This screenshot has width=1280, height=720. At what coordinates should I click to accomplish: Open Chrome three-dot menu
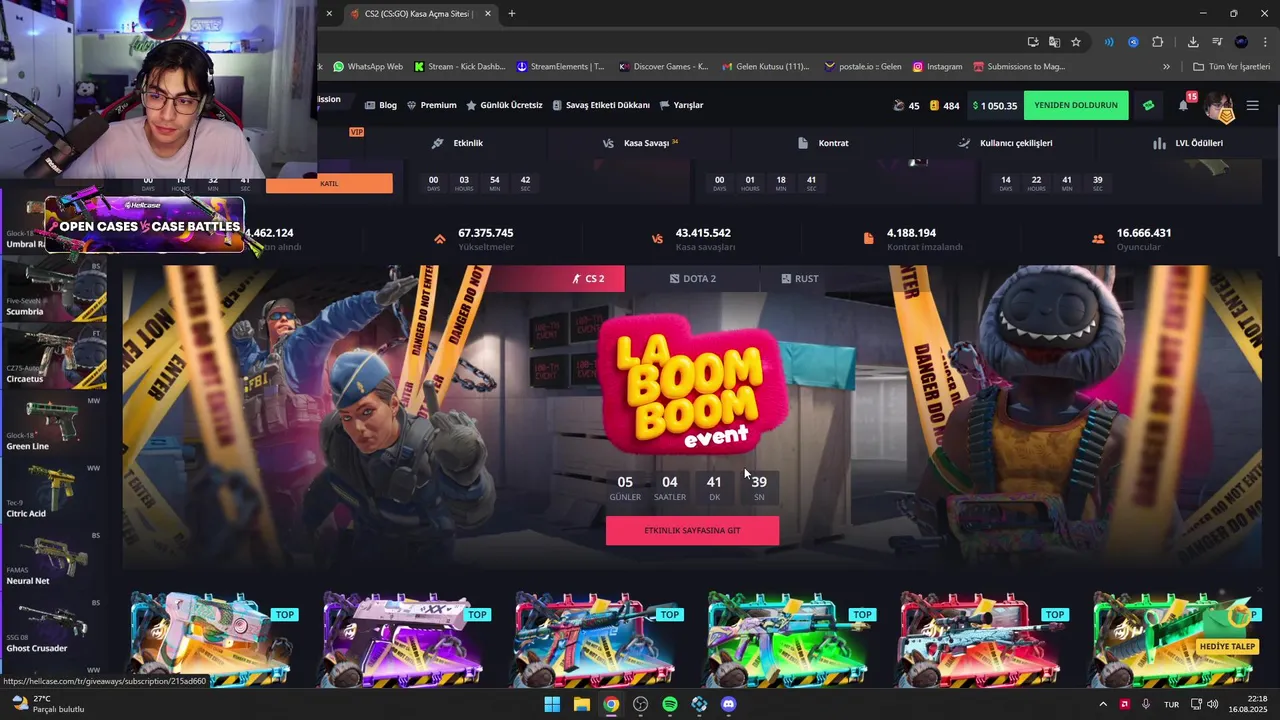(1265, 42)
